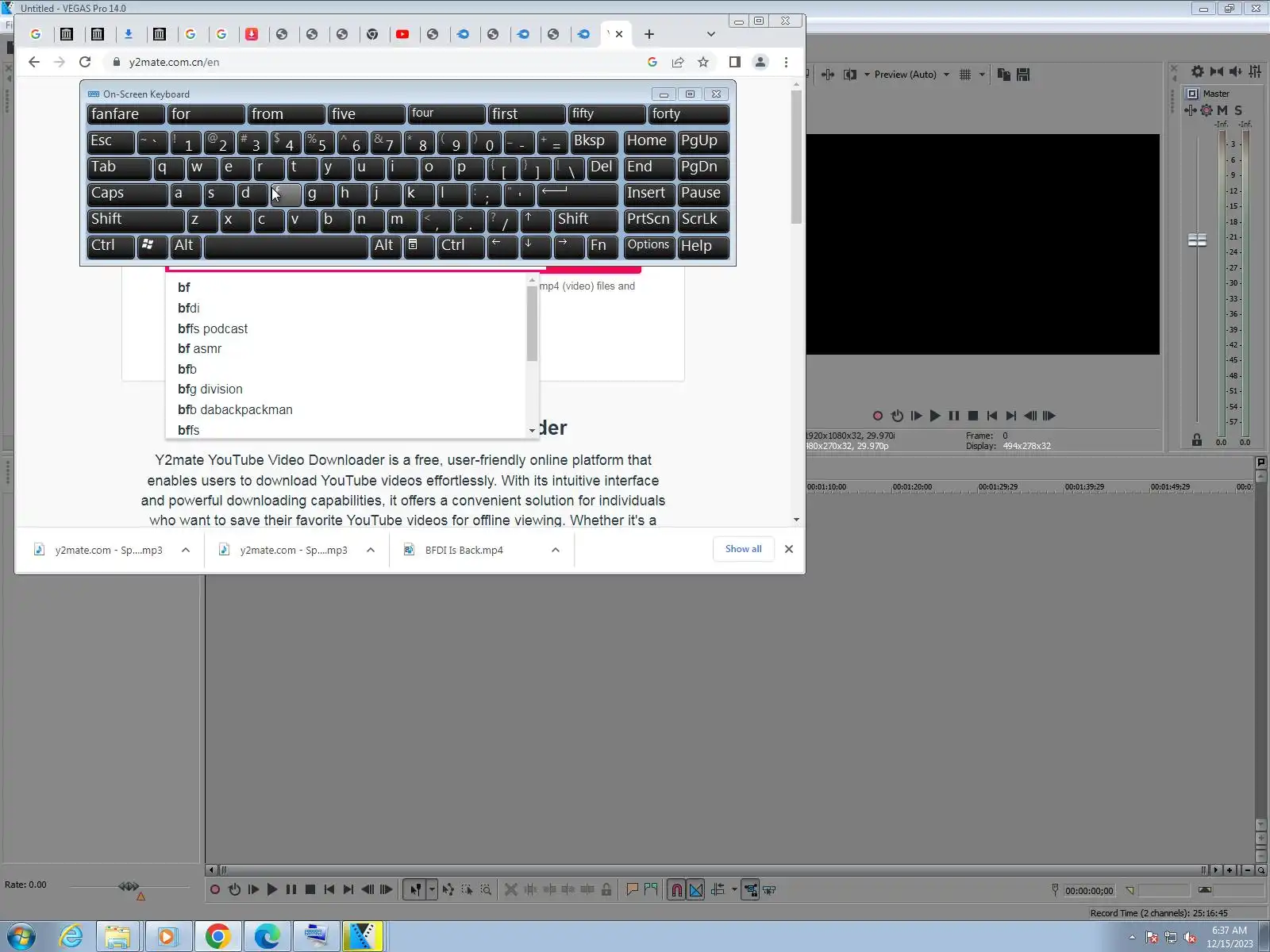Click the Downmix Output icon in Master Bus
Screen dimensions: 1270x952
[x=1217, y=71]
